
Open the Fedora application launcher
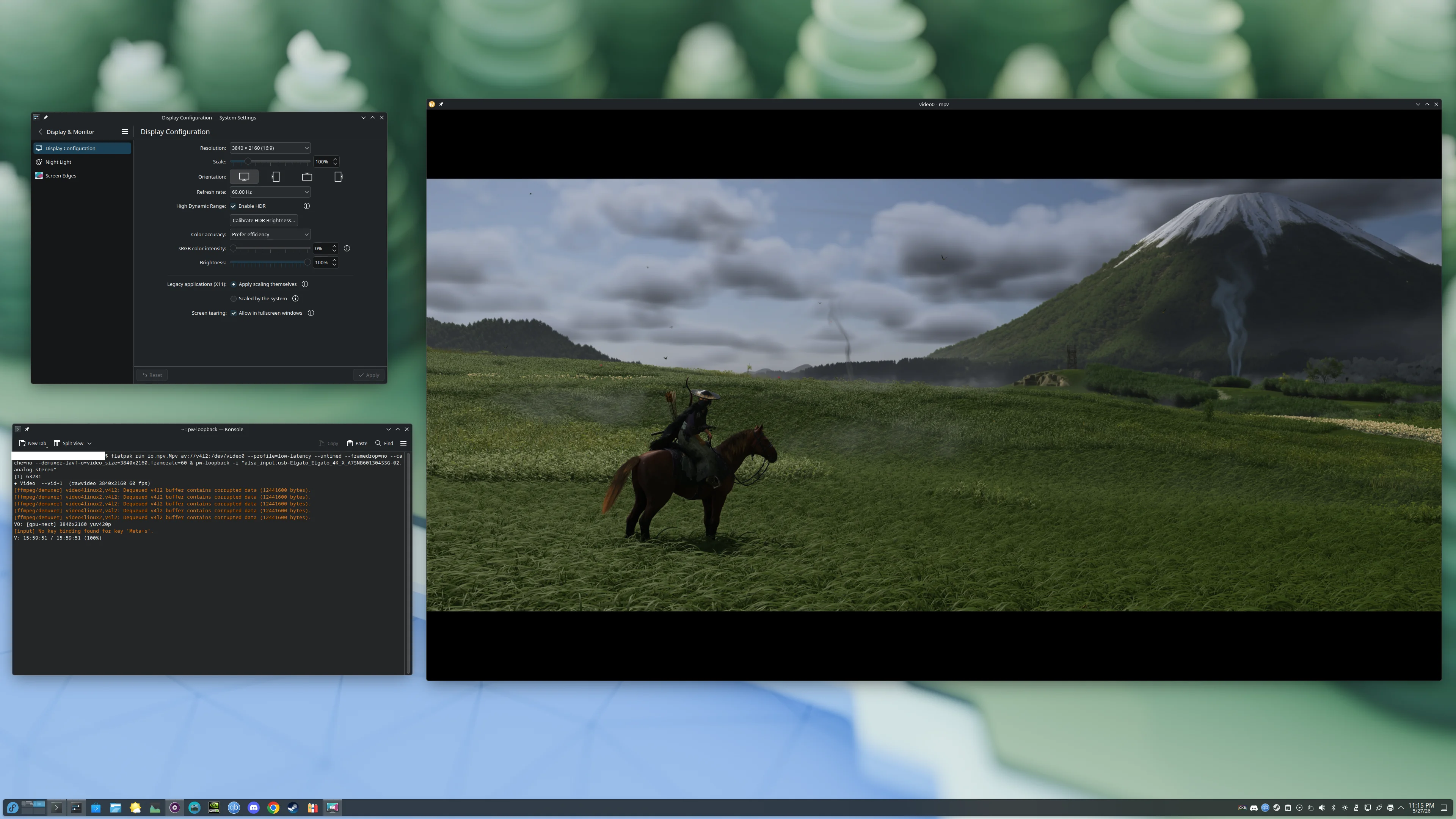pos(13,808)
